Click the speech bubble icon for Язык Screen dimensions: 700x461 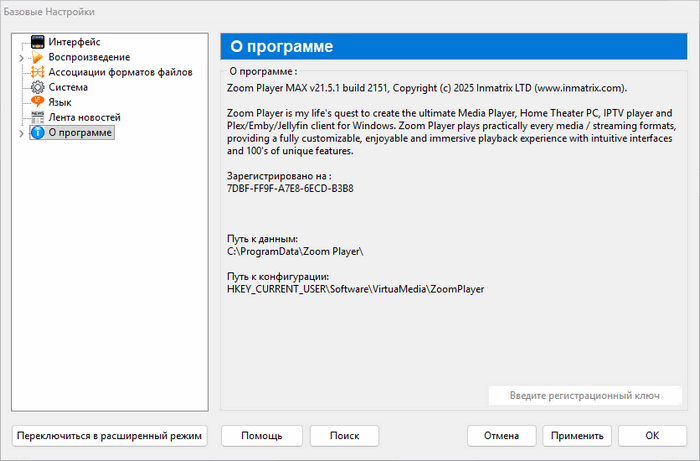pos(38,102)
